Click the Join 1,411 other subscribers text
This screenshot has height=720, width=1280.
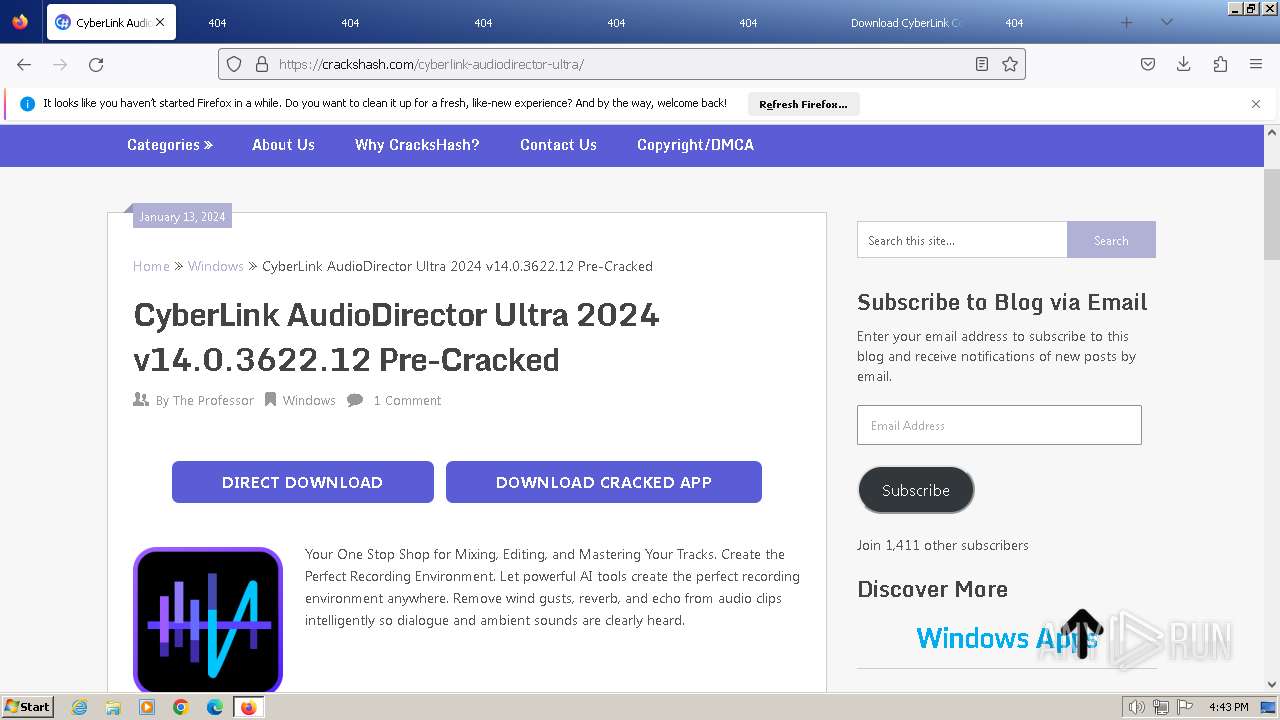[943, 545]
